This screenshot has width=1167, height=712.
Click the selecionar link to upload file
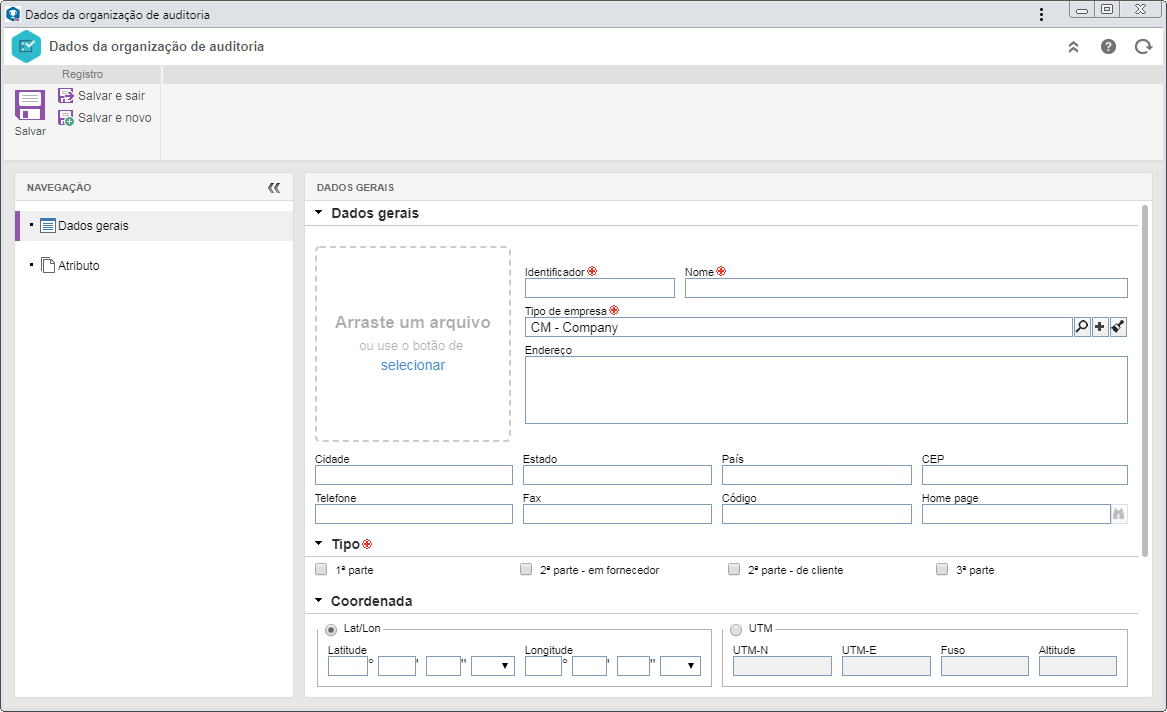coord(413,365)
